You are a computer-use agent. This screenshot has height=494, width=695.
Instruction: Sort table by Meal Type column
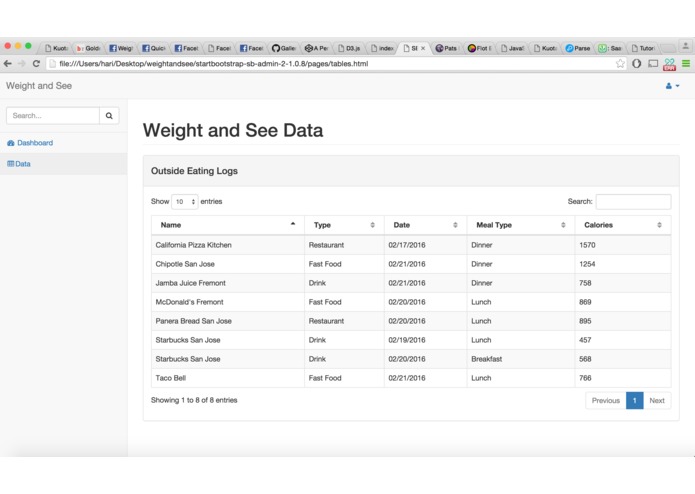tap(521, 225)
